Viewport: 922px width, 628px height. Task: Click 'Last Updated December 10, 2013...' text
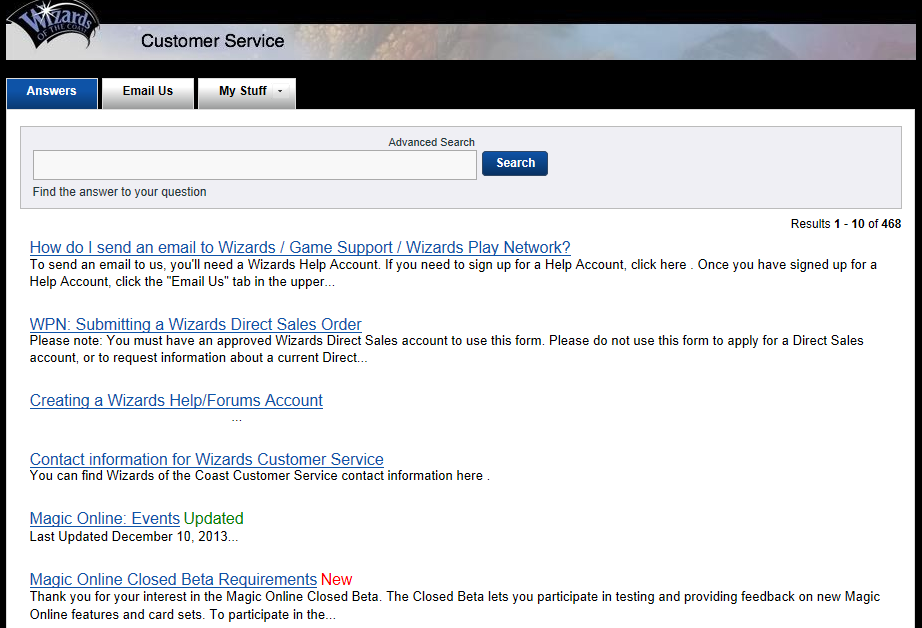pos(134,536)
